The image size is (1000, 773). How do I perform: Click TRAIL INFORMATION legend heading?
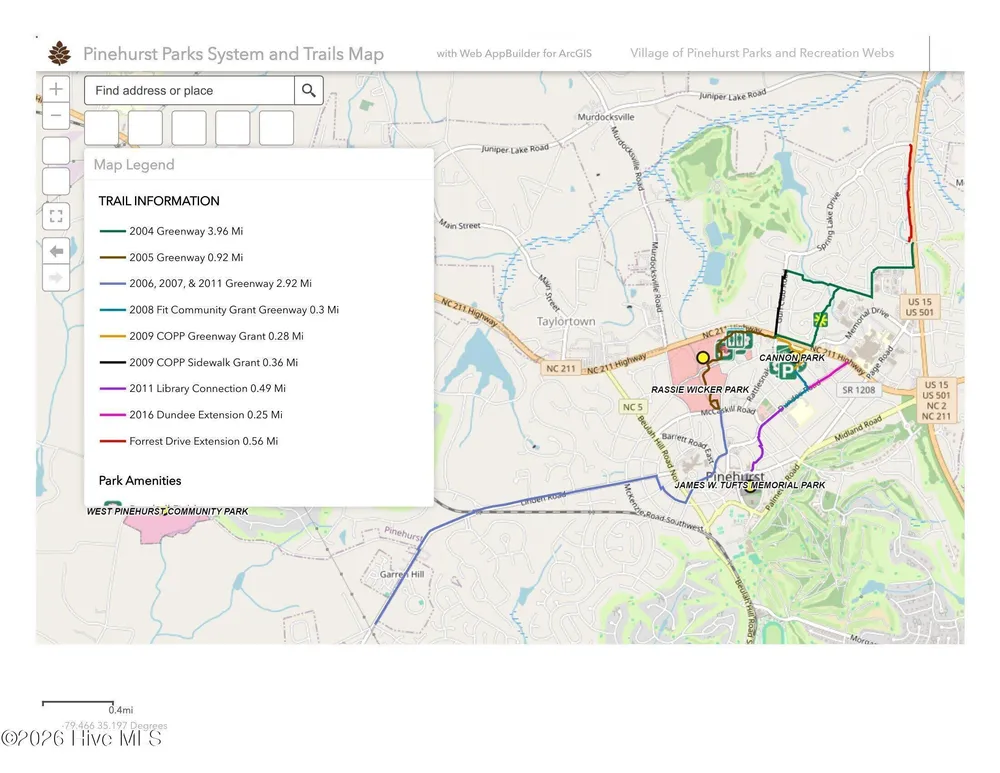[159, 201]
